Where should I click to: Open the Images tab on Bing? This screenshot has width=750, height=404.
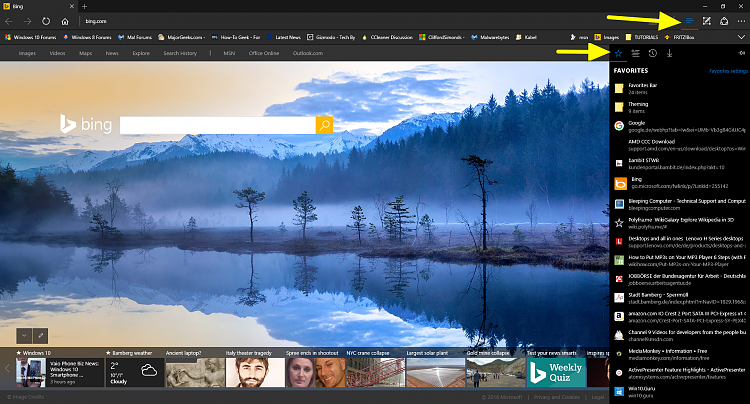point(27,53)
